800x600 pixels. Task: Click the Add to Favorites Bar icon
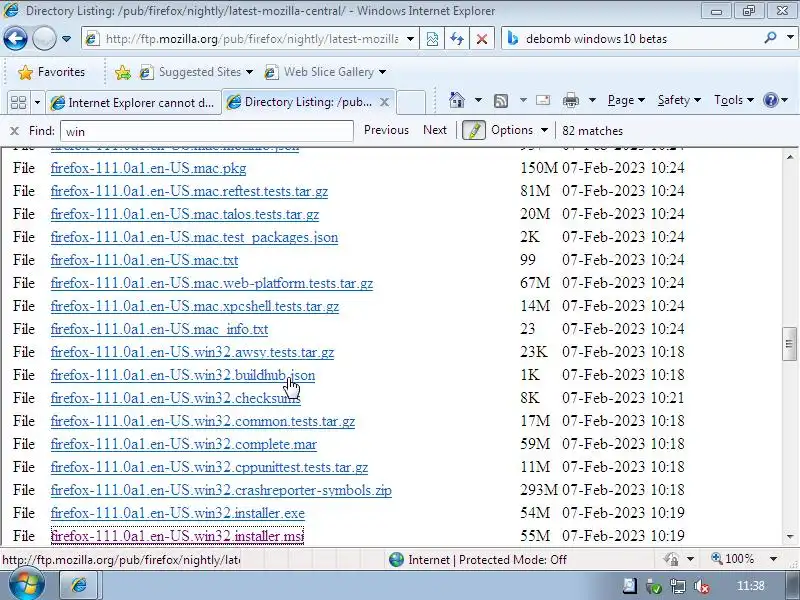(x=122, y=72)
